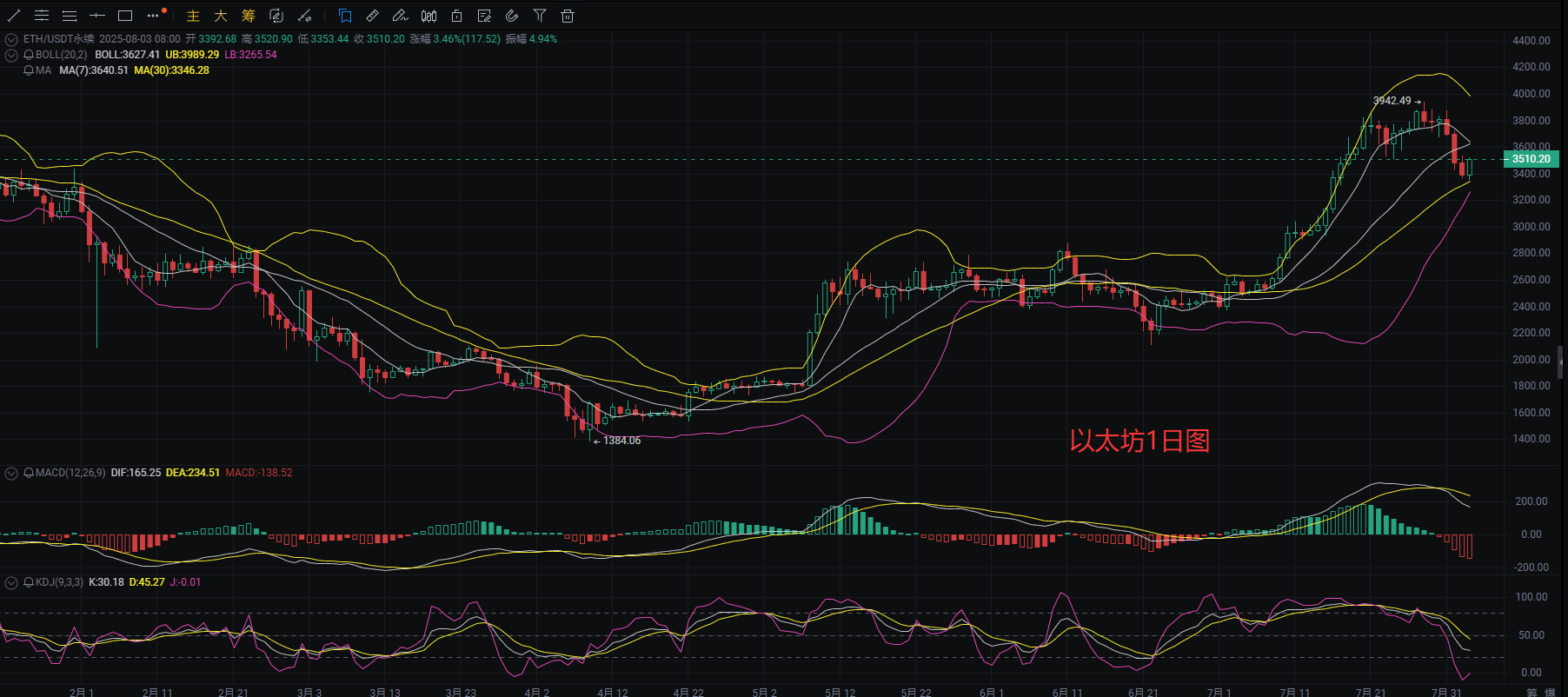Click the trash can to delete drawings
The image size is (1568, 697).
coord(568,16)
